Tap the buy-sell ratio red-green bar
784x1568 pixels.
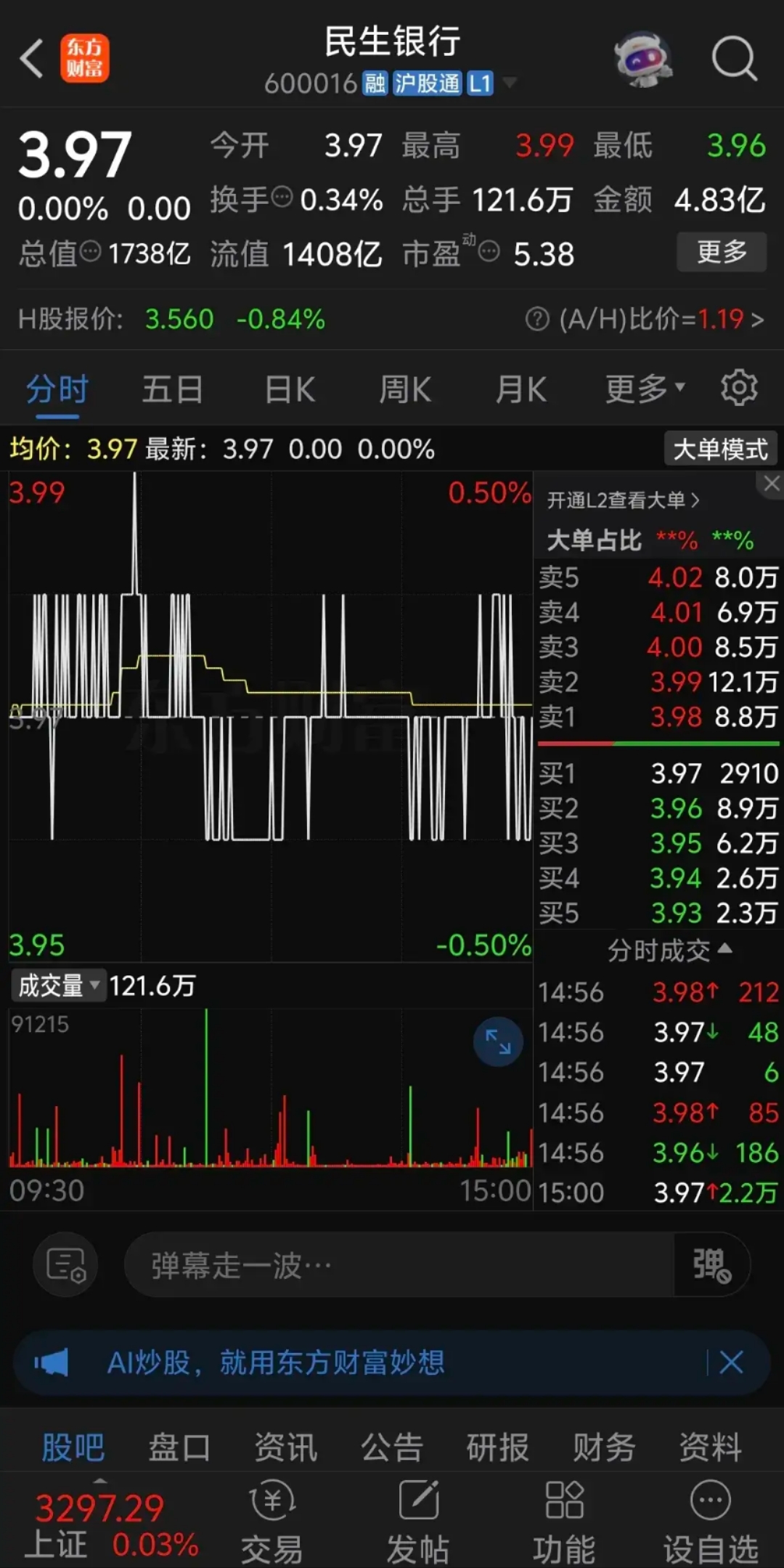coord(658,744)
